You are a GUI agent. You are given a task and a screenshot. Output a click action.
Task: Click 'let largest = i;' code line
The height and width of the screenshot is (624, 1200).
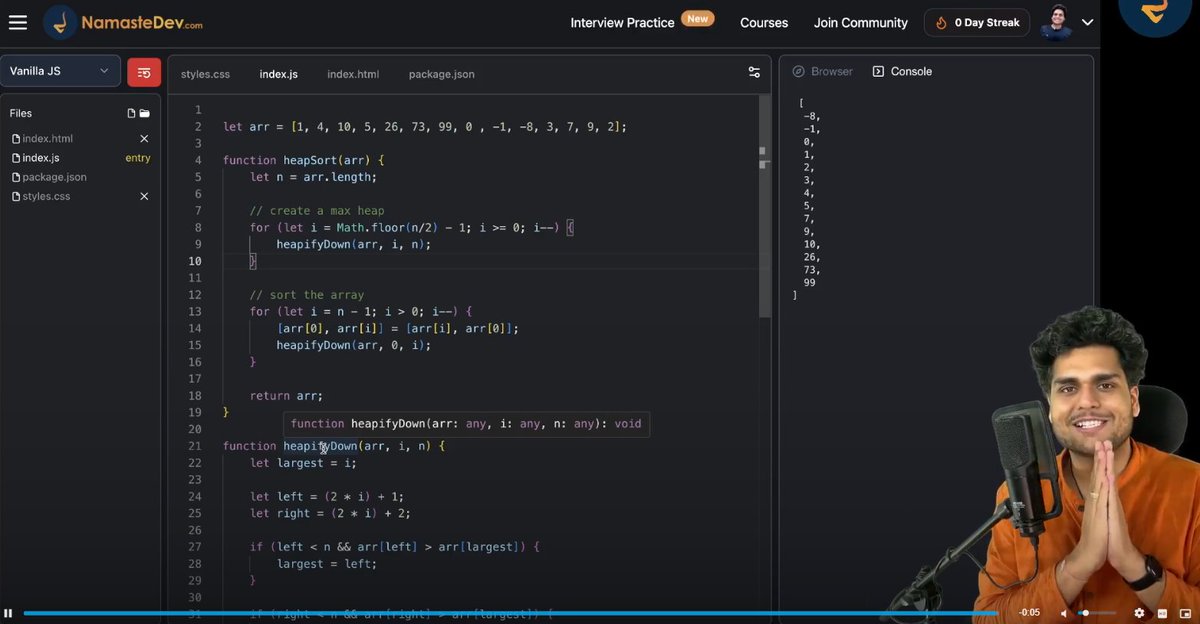(303, 463)
